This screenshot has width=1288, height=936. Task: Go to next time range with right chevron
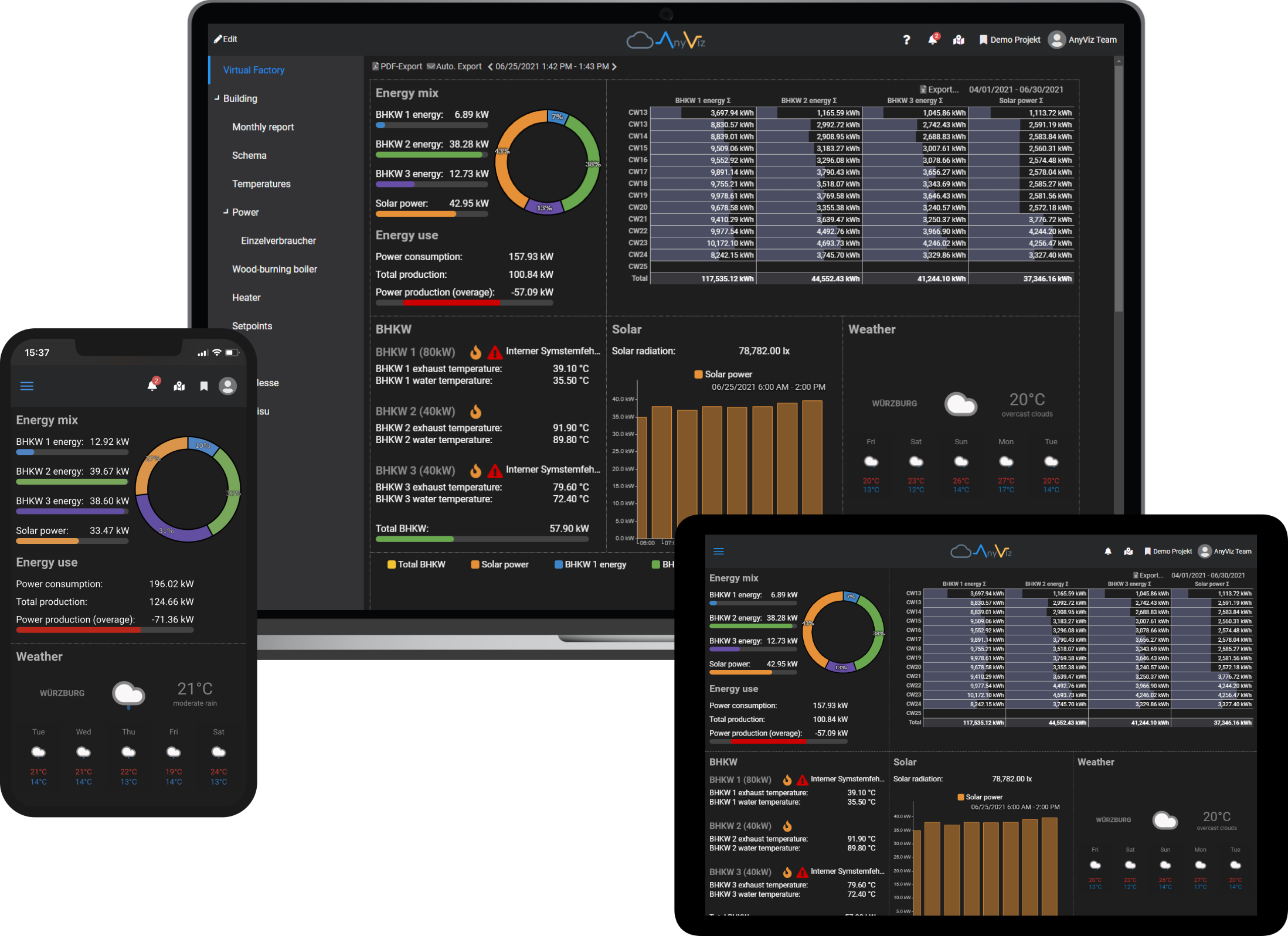614,67
